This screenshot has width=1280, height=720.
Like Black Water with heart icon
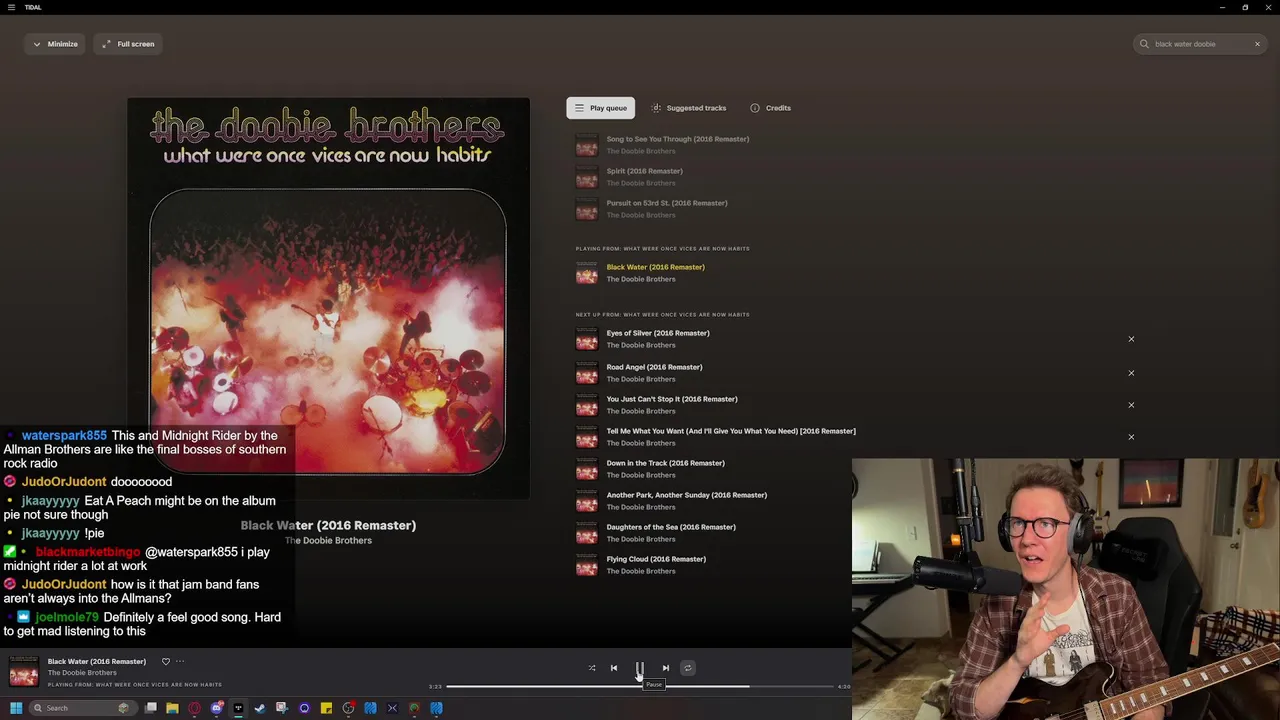(166, 661)
